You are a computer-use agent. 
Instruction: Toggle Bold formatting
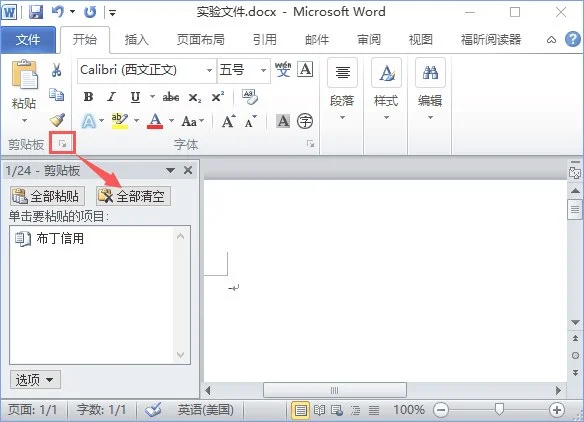[x=88, y=97]
